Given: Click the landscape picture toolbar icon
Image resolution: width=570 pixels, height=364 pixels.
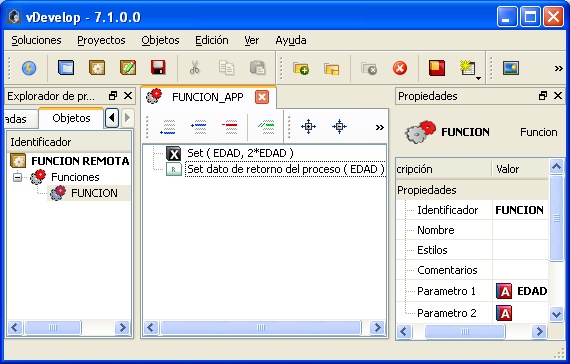Looking at the screenshot, I should [x=511, y=68].
